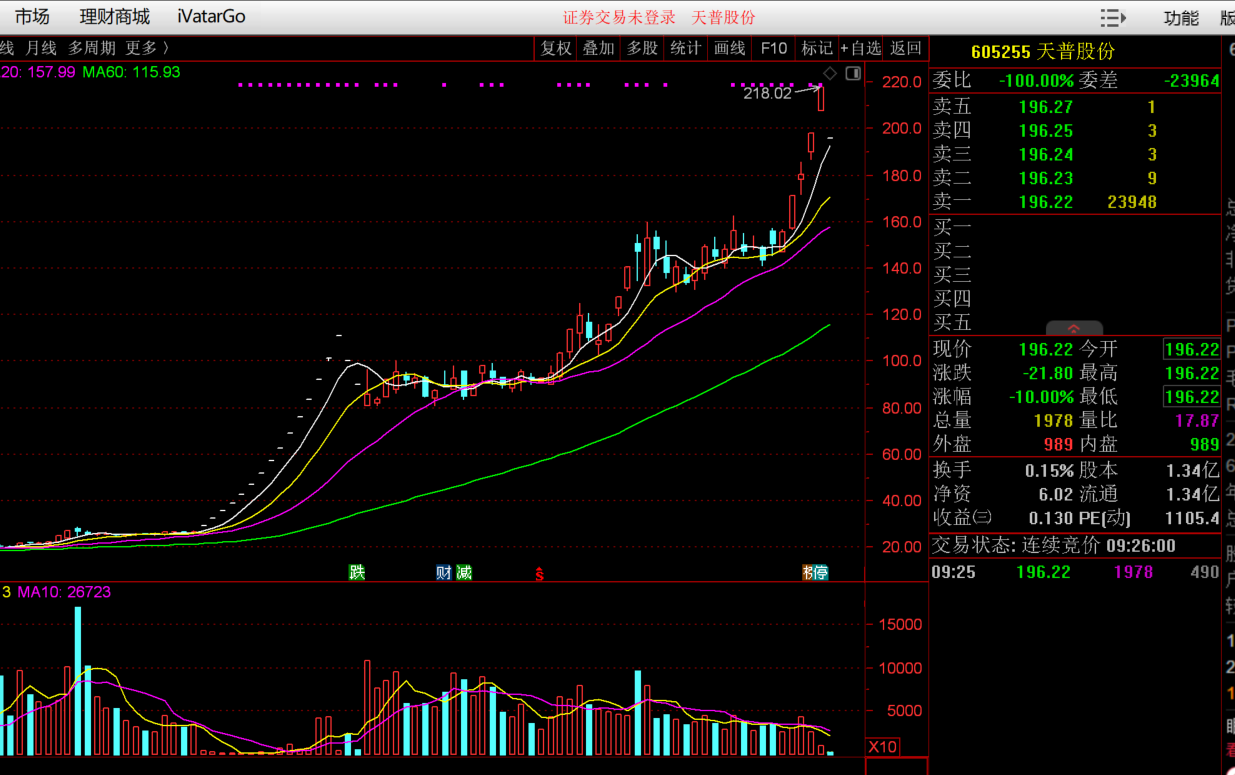The image size is (1235, 775).
Task: Open the F10 company info page
Action: [x=774, y=48]
